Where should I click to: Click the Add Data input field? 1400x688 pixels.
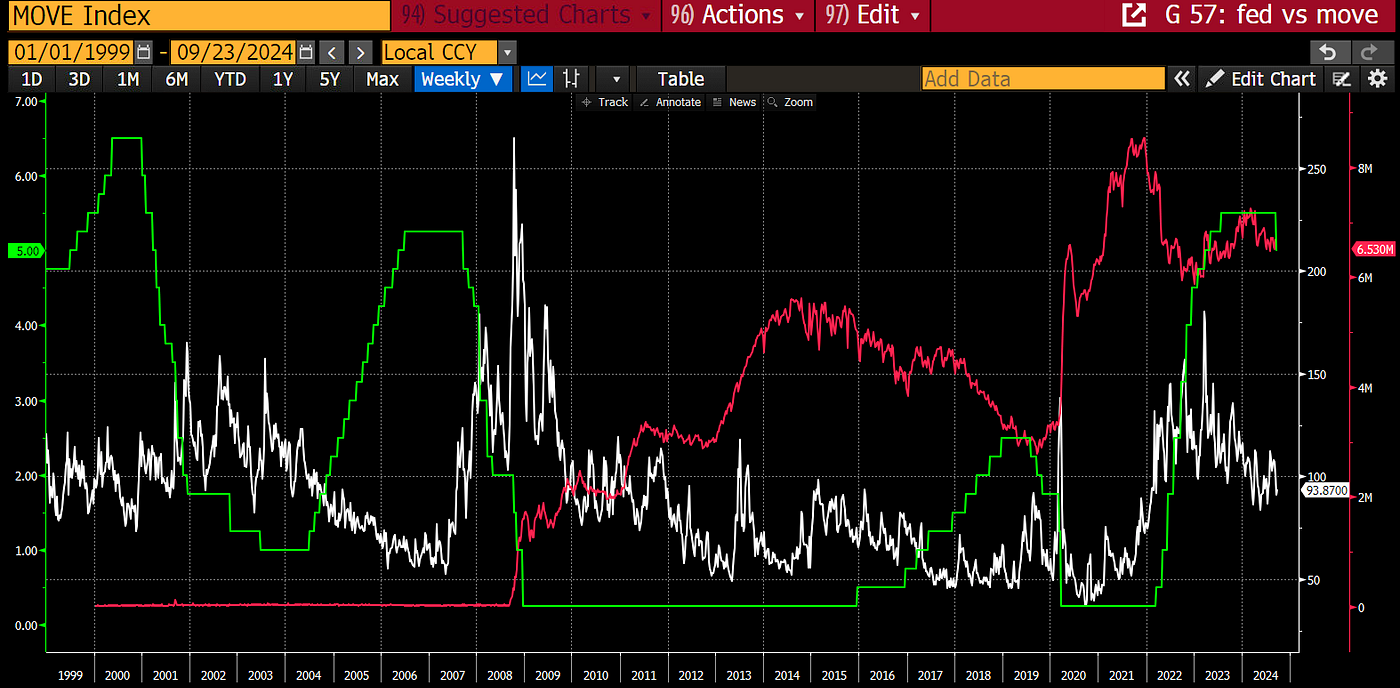[x=1043, y=78]
